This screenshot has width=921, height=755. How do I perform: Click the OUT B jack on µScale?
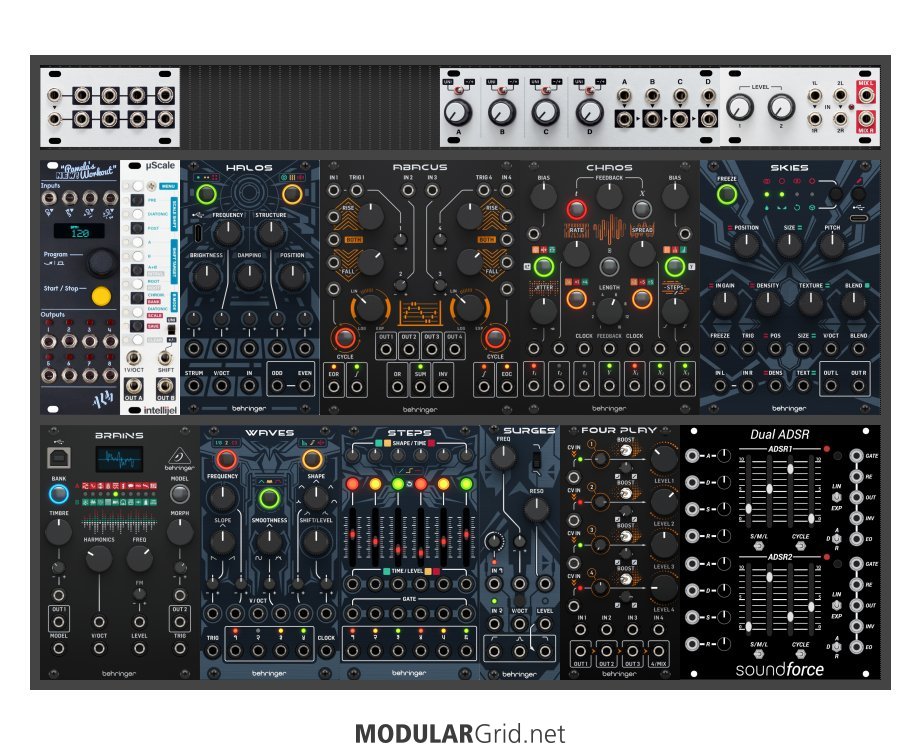tap(165, 387)
